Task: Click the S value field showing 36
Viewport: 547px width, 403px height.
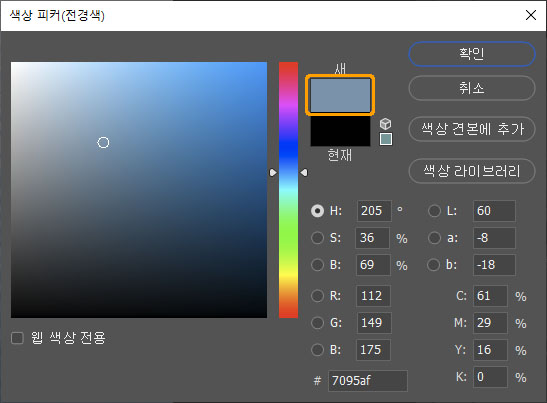Action: [x=372, y=238]
